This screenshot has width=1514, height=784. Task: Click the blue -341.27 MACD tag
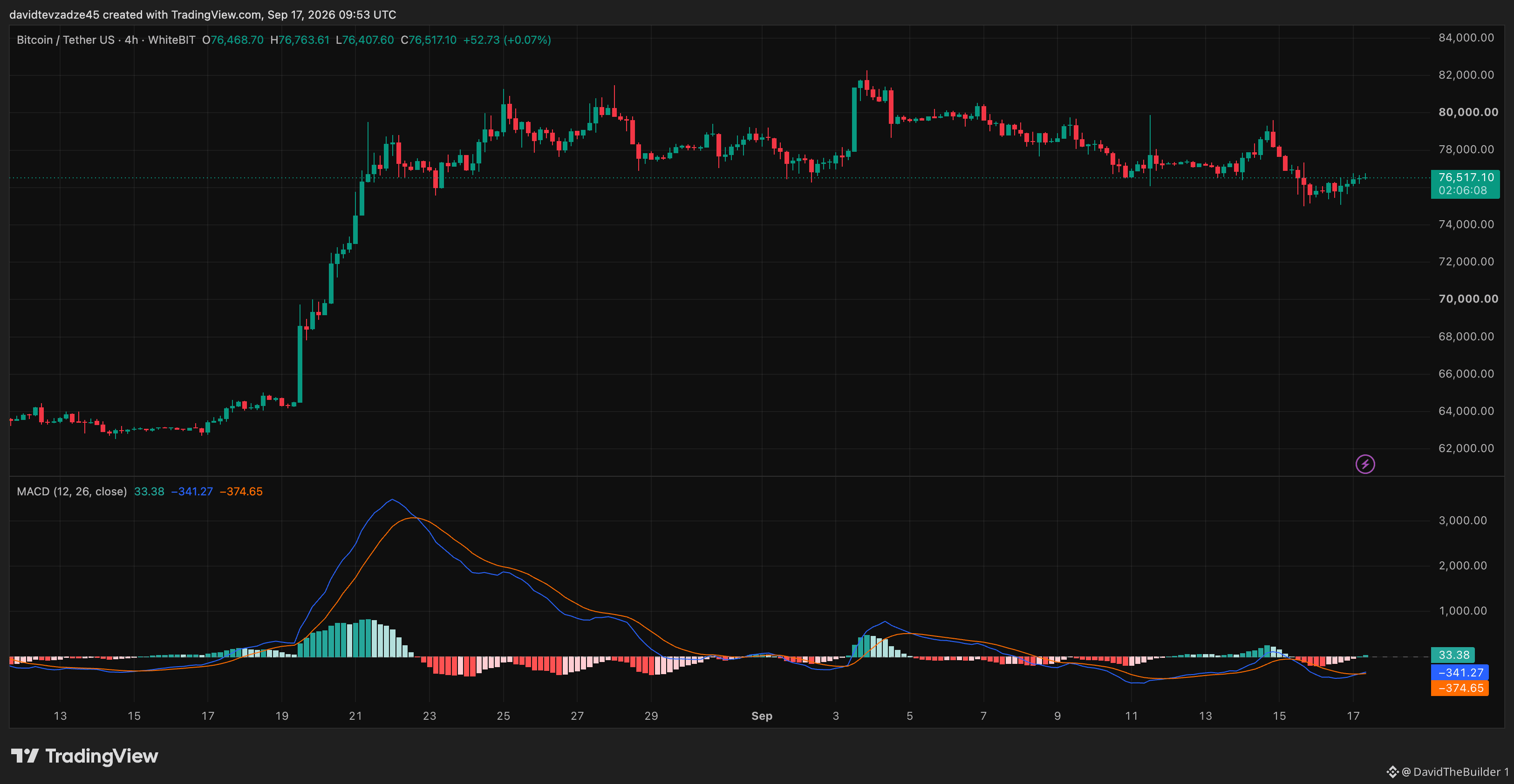point(1459,672)
